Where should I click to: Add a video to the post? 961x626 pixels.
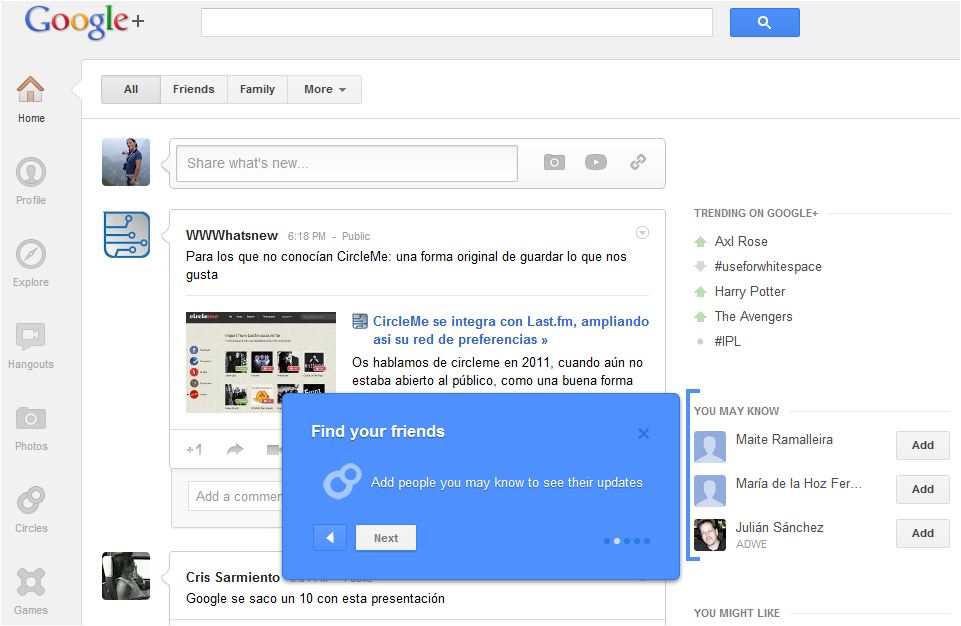[x=596, y=162]
